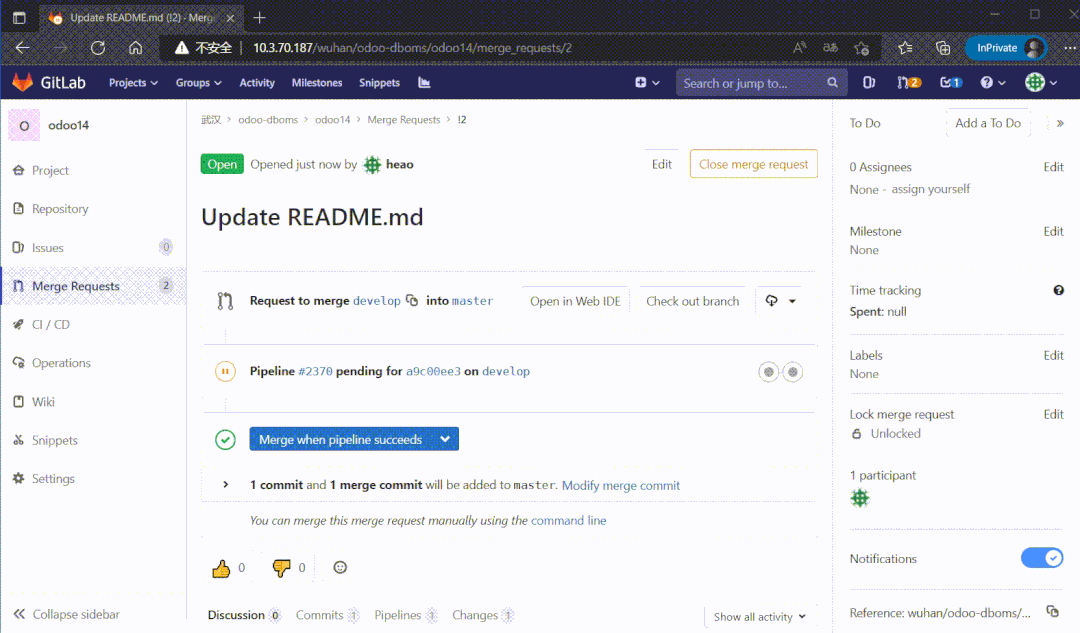Click the GitLab logo home icon
The height and width of the screenshot is (633, 1080).
(22, 83)
